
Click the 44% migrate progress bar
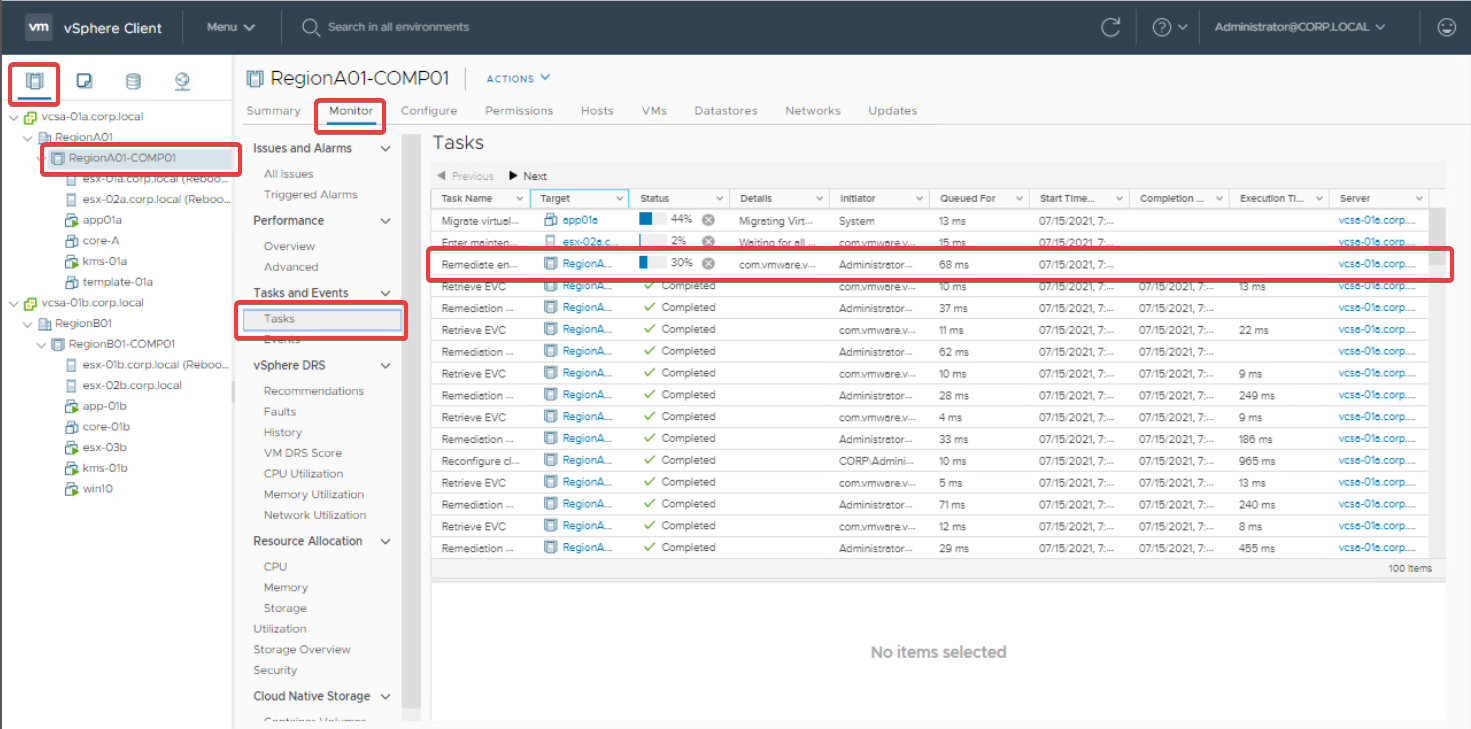click(653, 219)
